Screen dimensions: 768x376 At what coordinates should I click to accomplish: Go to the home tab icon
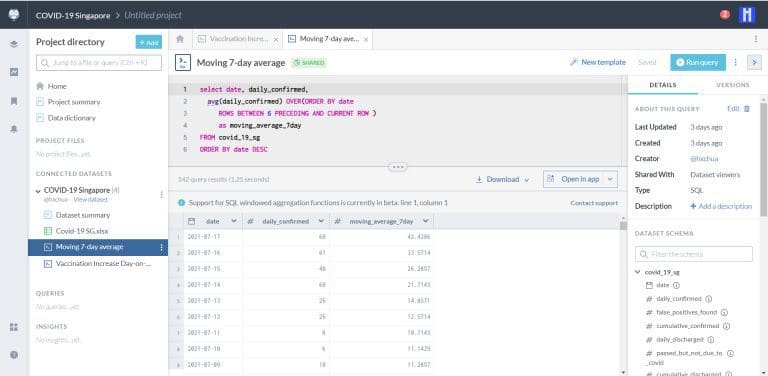[180, 39]
